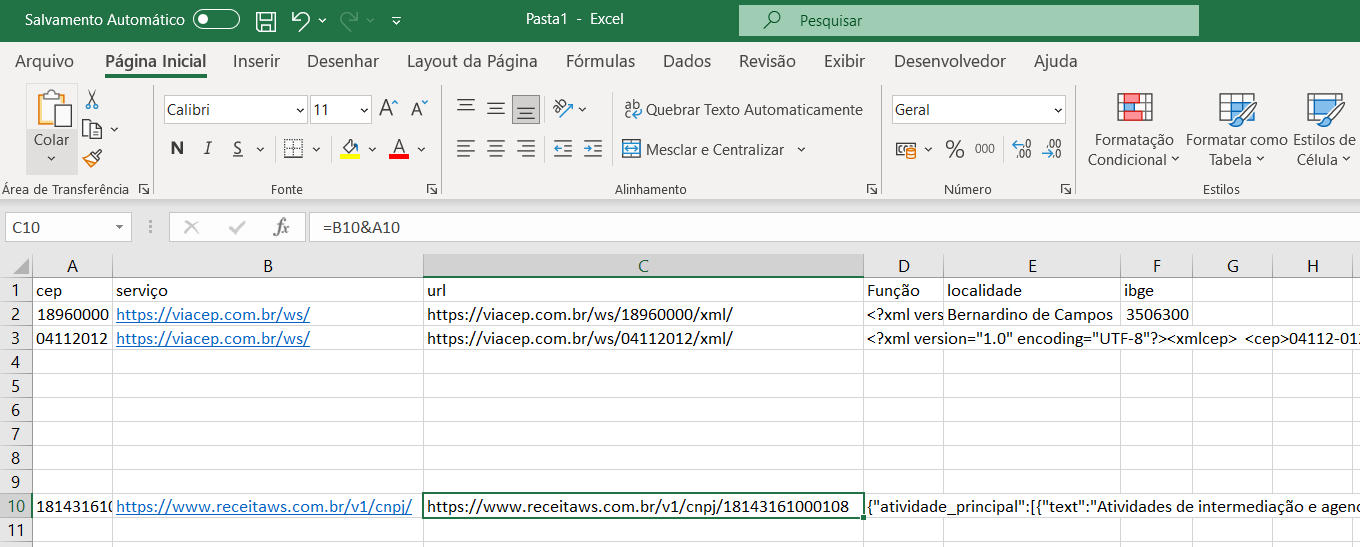This screenshot has height=547, width=1360.
Task: Expand the Colar paste options arrow
Action: [51, 158]
